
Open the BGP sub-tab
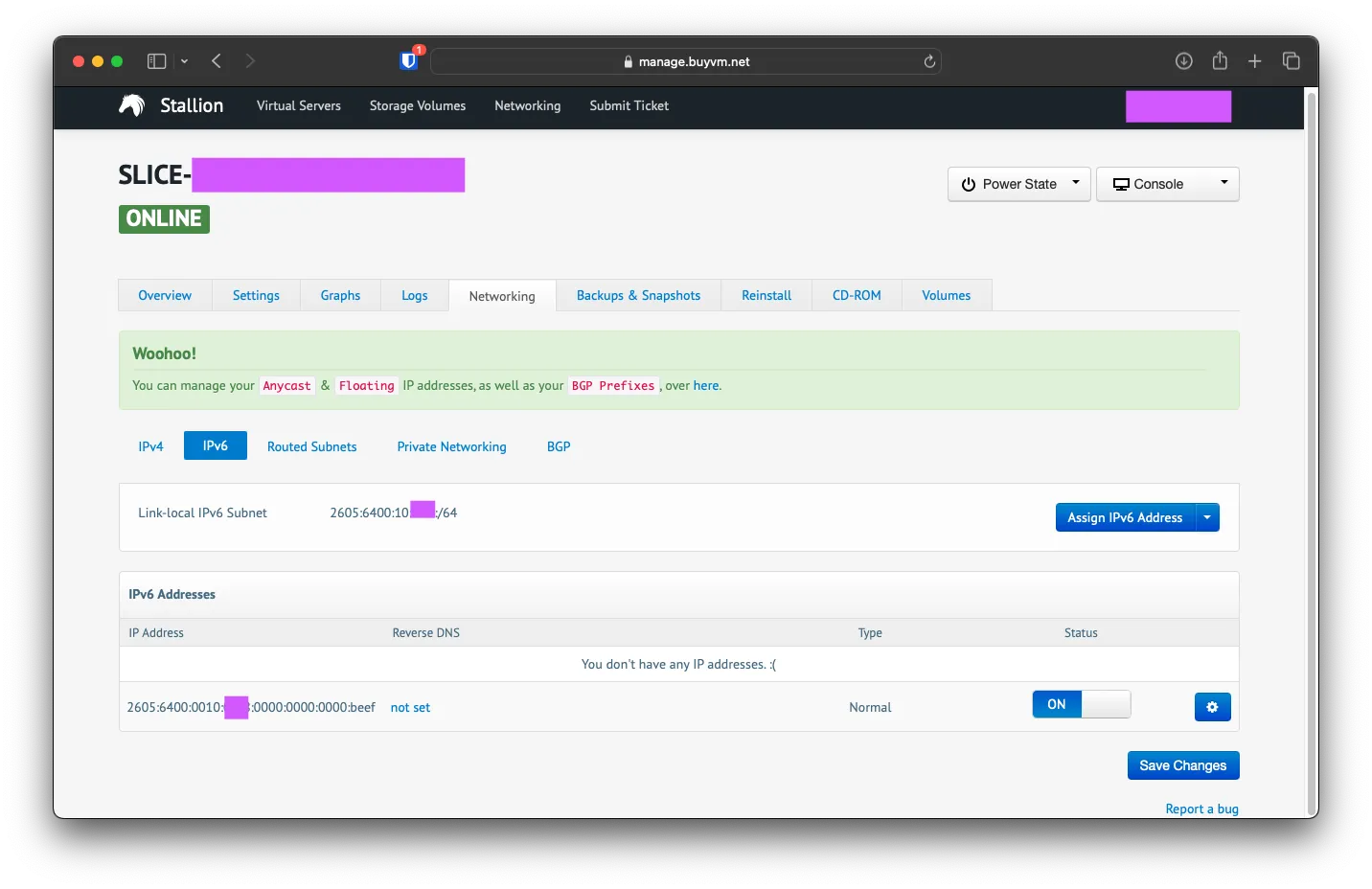[x=559, y=446]
